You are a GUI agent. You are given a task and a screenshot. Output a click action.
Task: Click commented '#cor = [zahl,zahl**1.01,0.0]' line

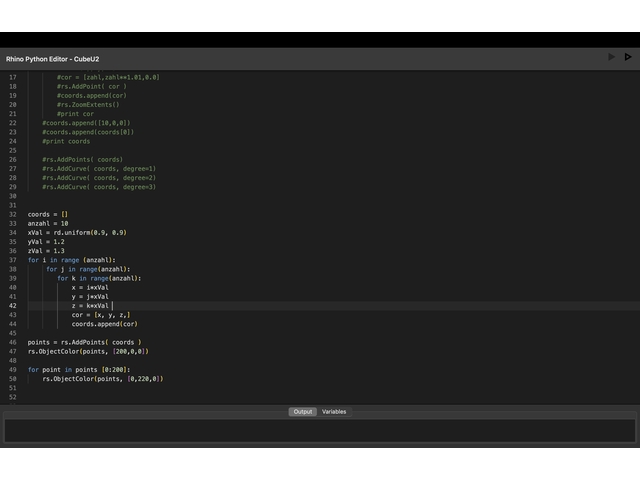(x=108, y=77)
